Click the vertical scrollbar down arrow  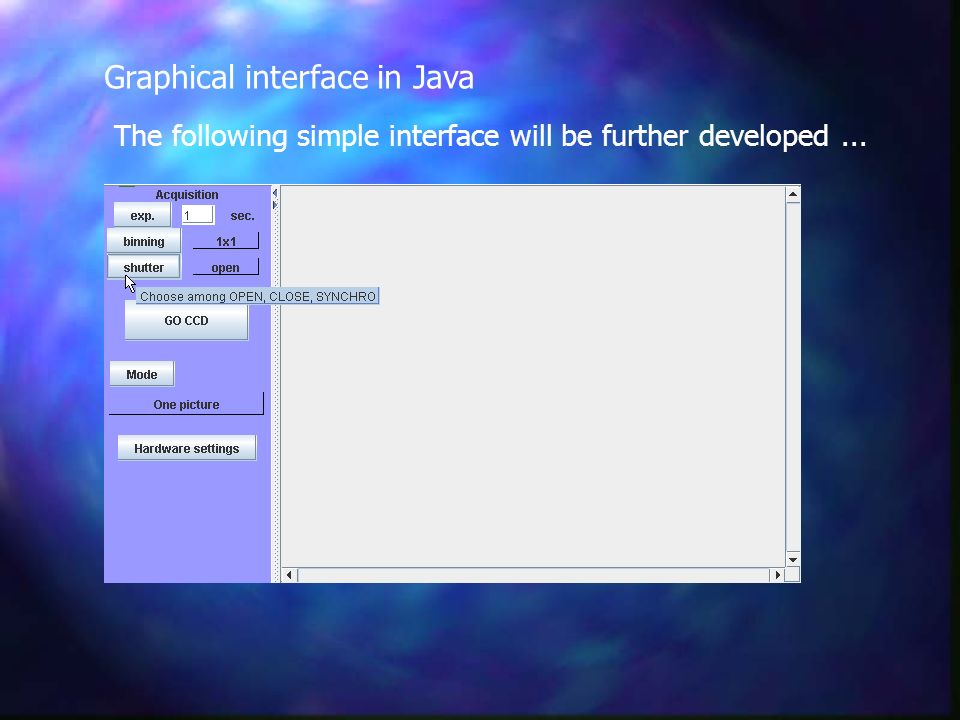(793, 560)
